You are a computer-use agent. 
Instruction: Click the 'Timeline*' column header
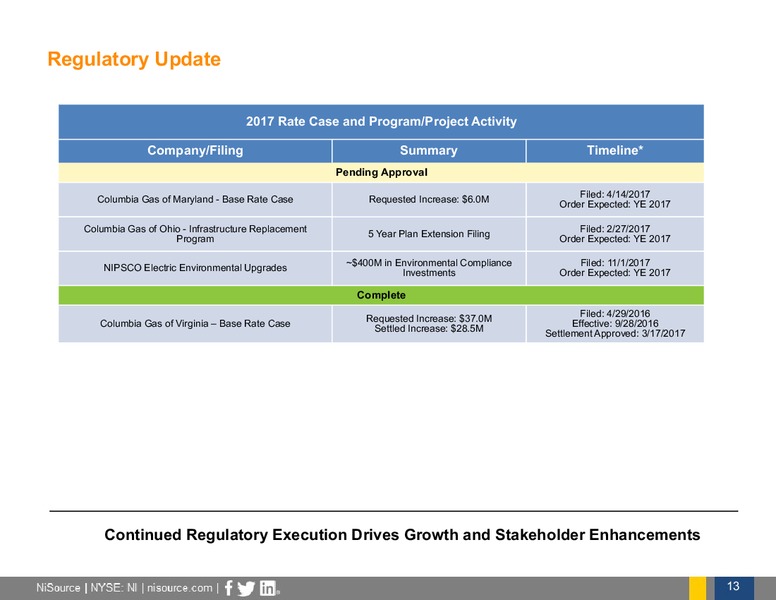[615, 151]
